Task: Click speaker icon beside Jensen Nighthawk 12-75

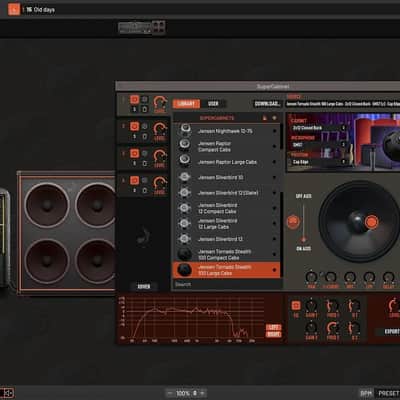Action: click(x=185, y=129)
